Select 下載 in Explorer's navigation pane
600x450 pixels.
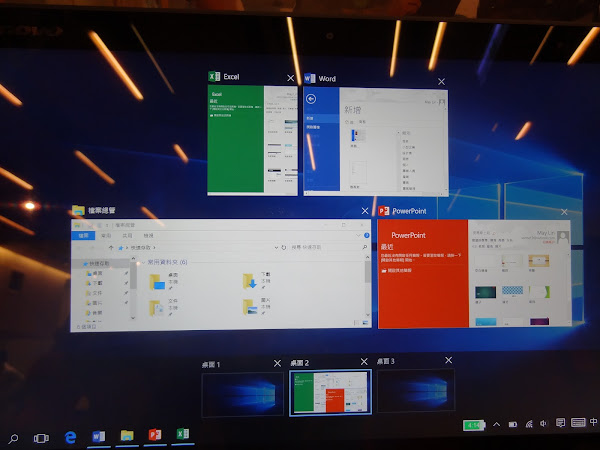click(x=97, y=283)
